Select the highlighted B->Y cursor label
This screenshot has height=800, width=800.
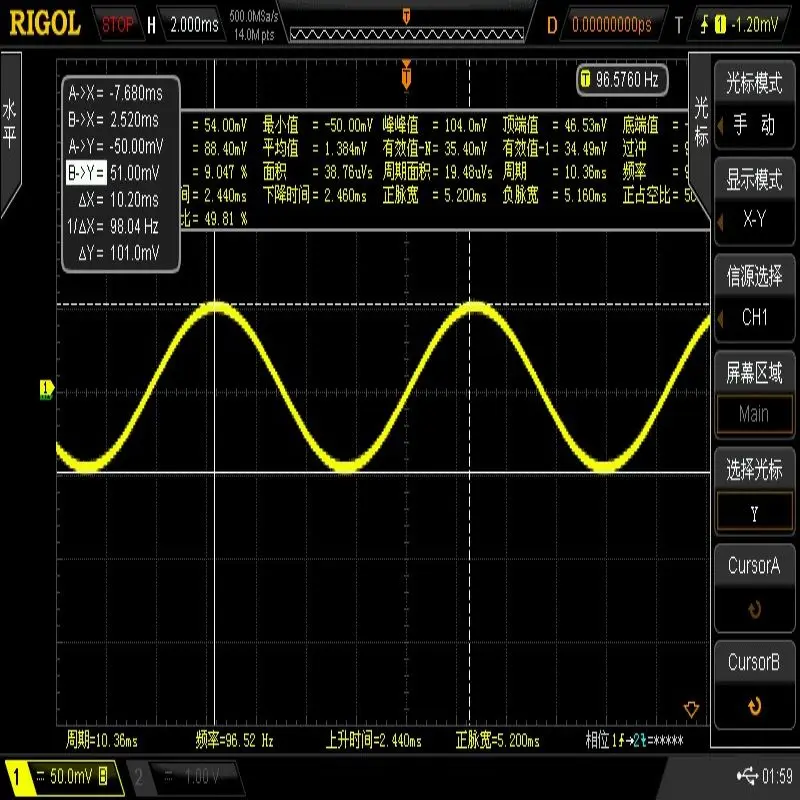pyautogui.click(x=86, y=172)
